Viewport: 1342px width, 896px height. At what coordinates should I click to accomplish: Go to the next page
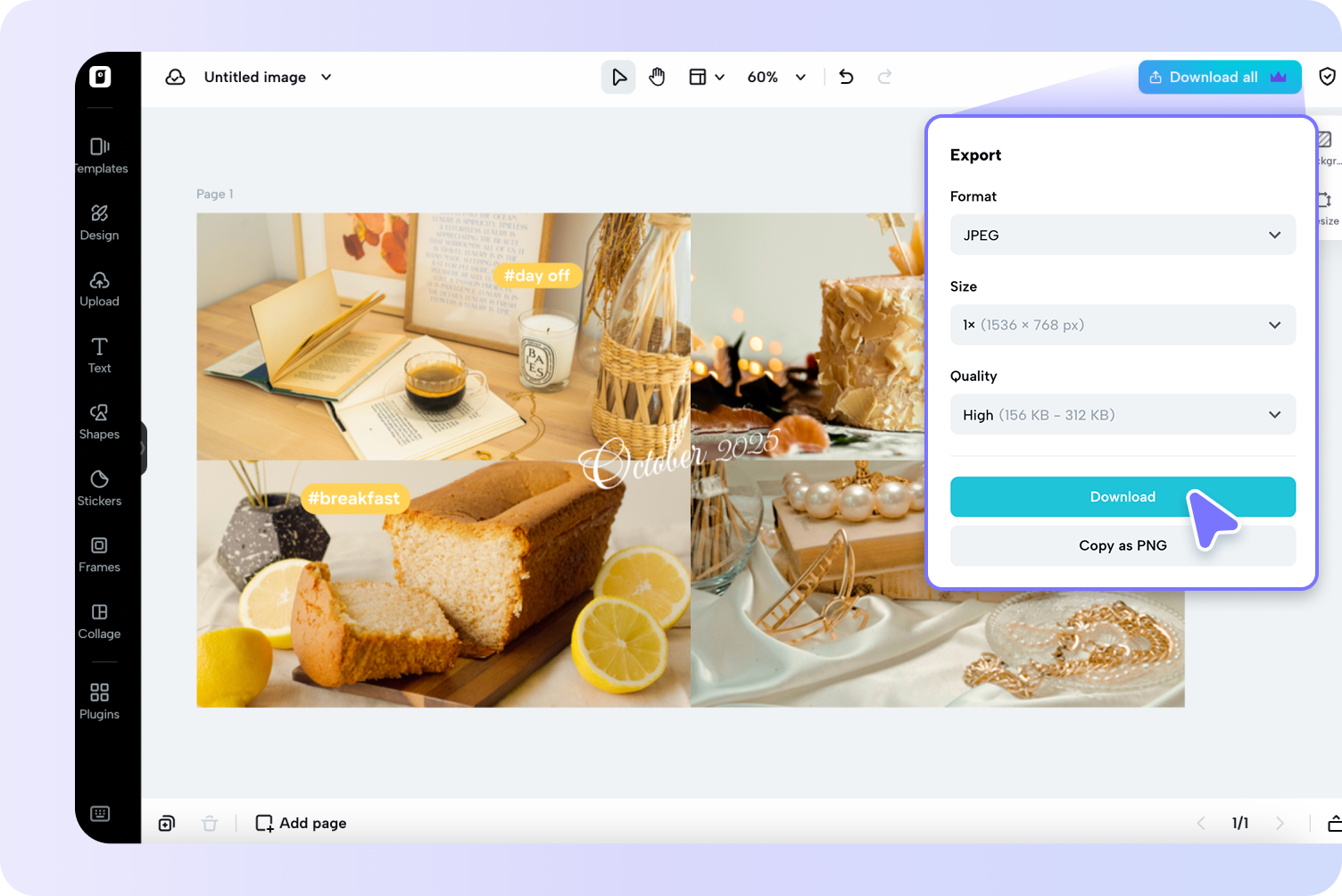(1280, 824)
